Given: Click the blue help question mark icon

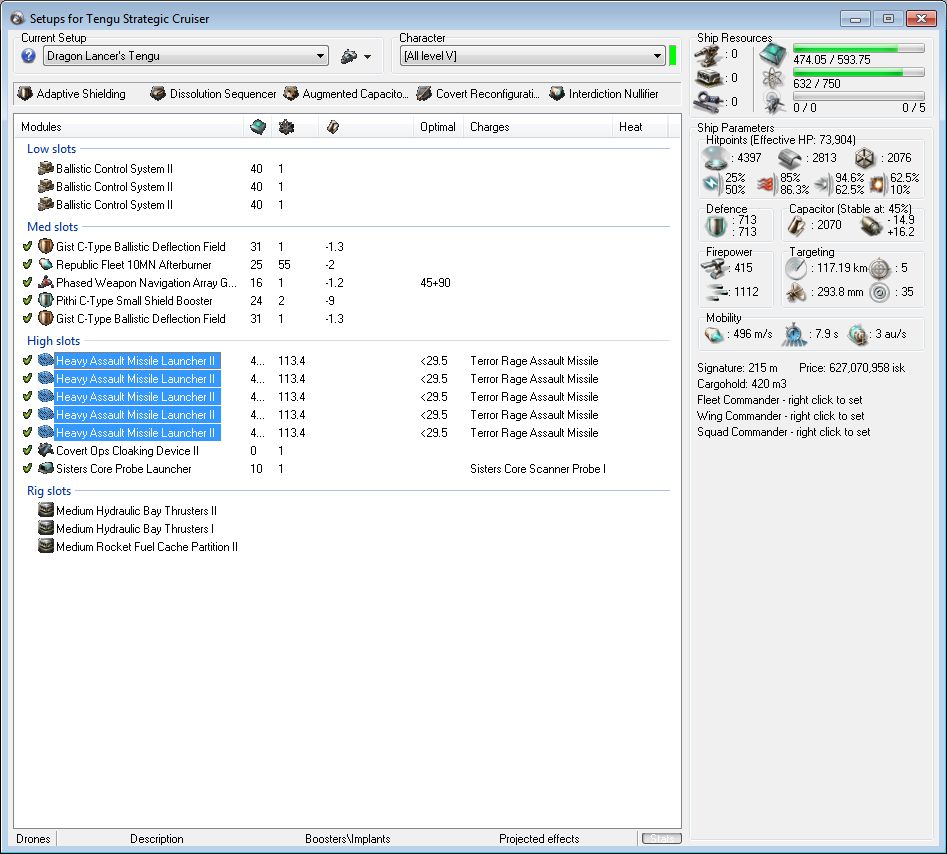Looking at the screenshot, I should [x=28, y=56].
